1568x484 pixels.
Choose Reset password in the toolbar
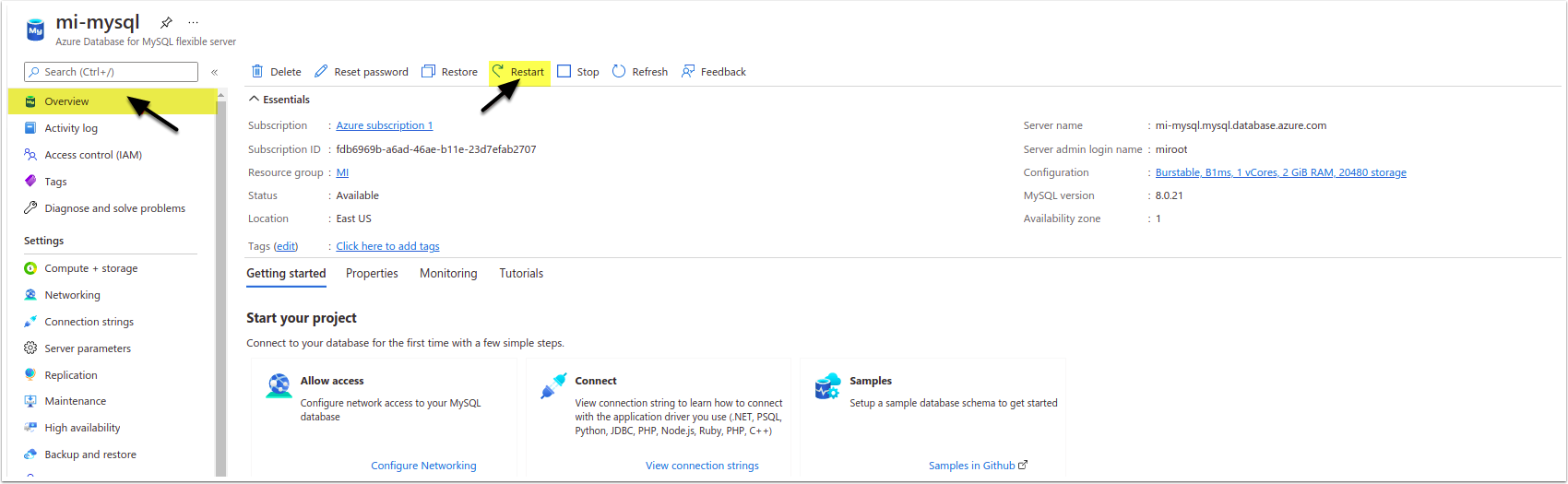click(362, 72)
